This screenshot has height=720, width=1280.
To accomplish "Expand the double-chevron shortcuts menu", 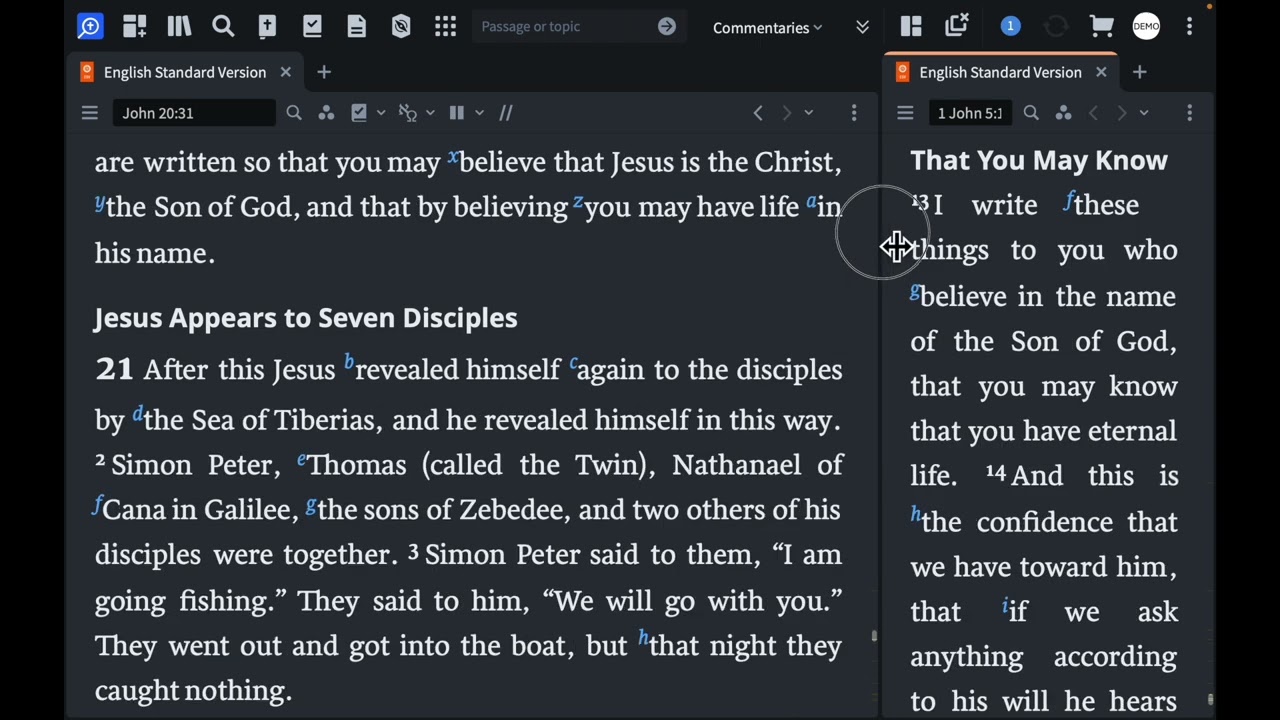I will click(862, 27).
